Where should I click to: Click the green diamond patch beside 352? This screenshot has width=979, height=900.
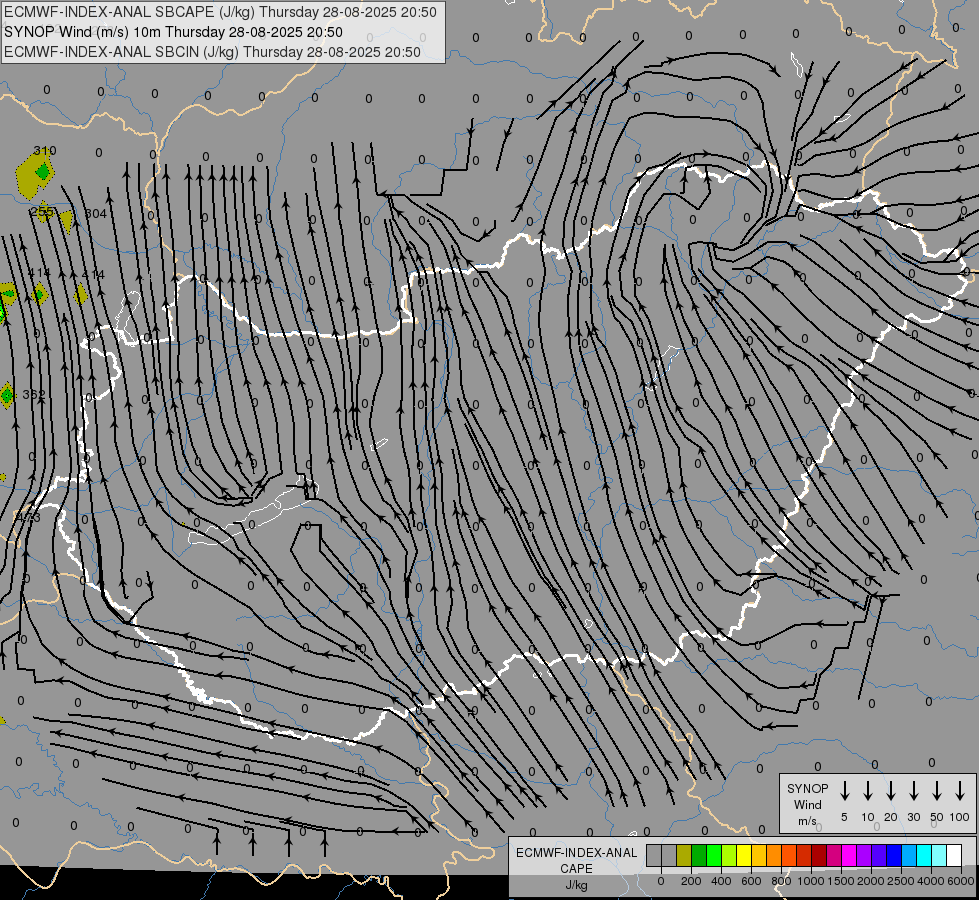coord(7,395)
